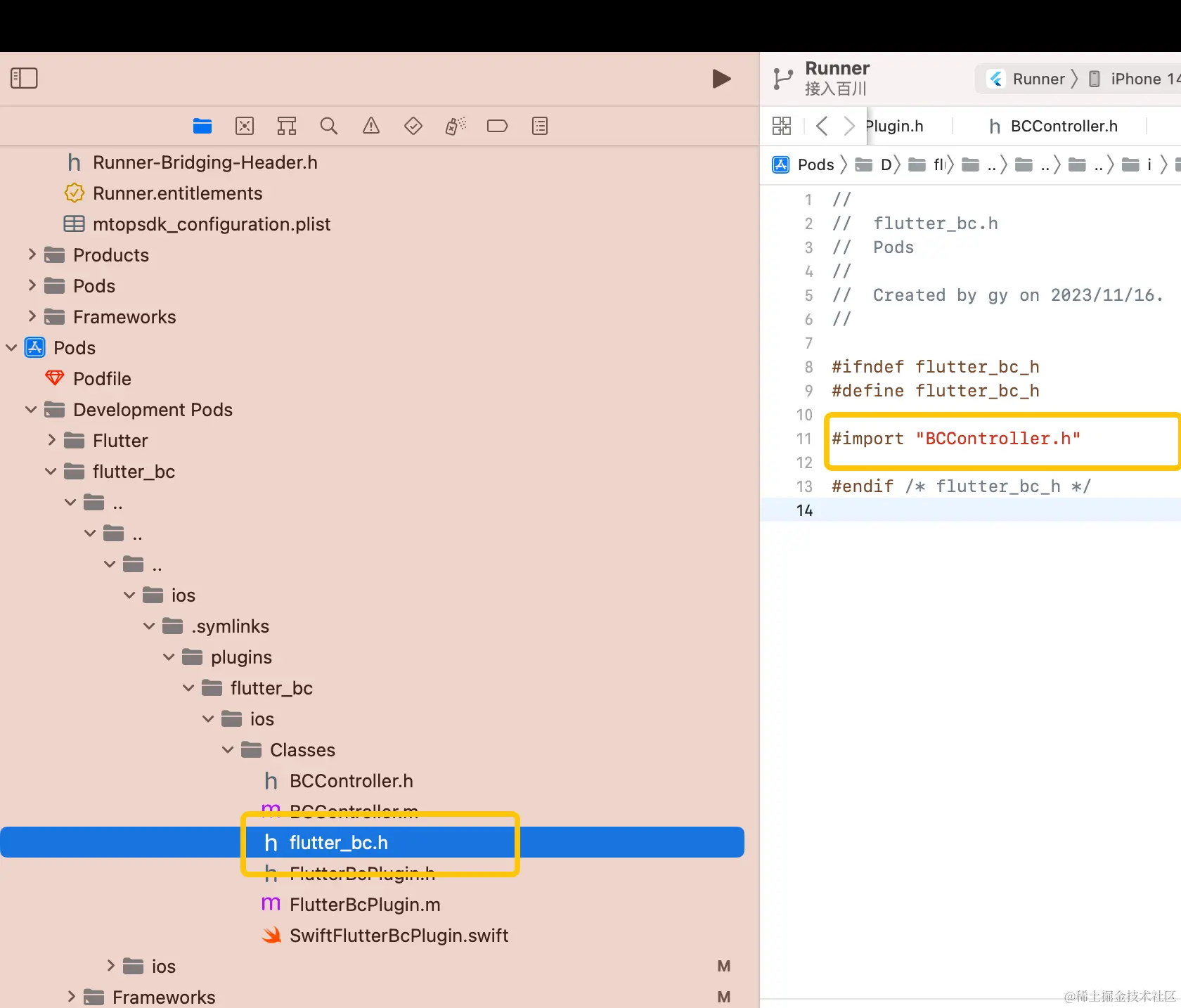Click the Swift icon beside SwiftFlutterBcPlugin.swift
The width and height of the screenshot is (1181, 1008).
pyautogui.click(x=271, y=935)
